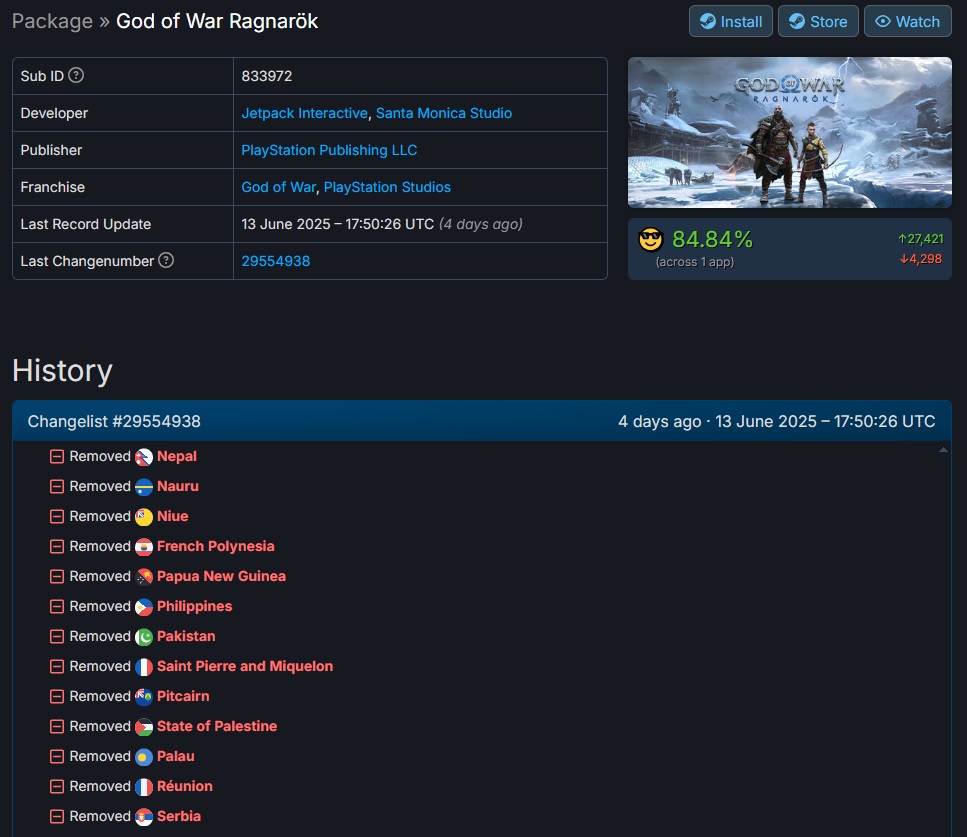Click the Philippines country name
This screenshot has height=837, width=967.
195,606
